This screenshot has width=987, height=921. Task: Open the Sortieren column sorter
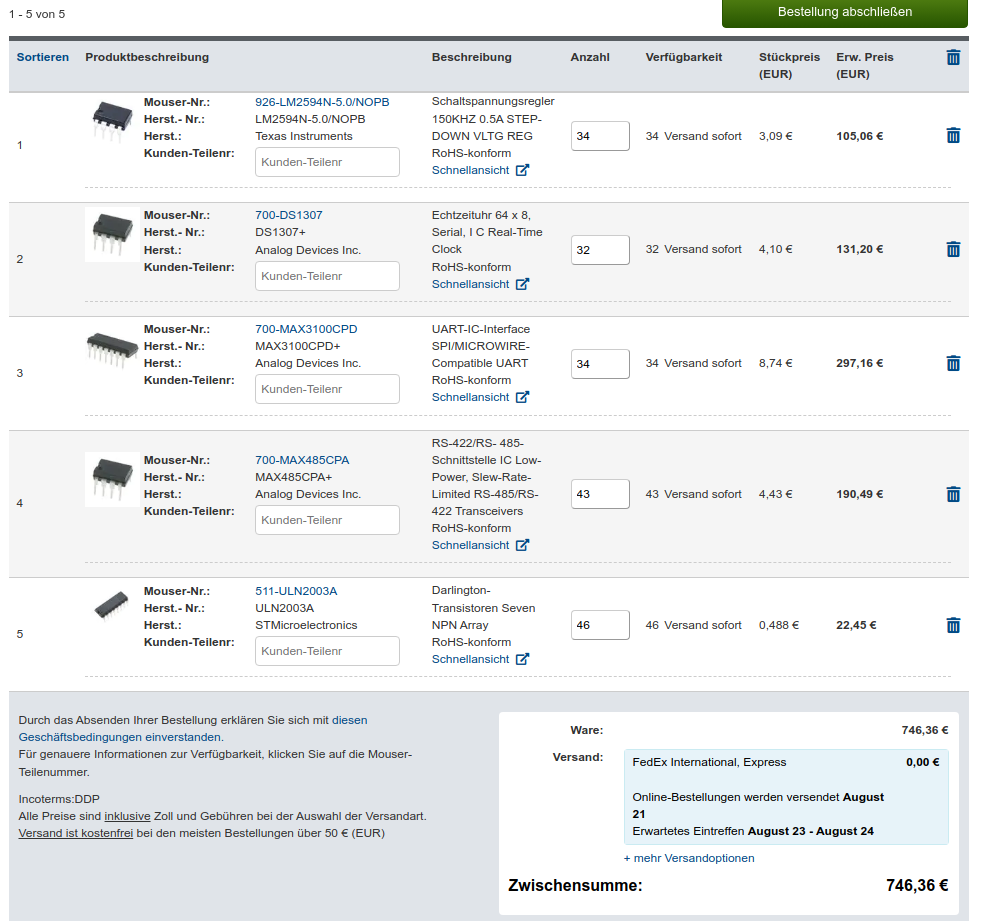pyautogui.click(x=43, y=57)
